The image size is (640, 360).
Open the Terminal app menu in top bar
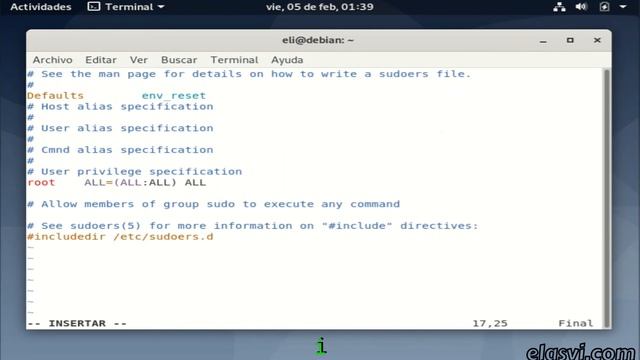click(x=126, y=7)
